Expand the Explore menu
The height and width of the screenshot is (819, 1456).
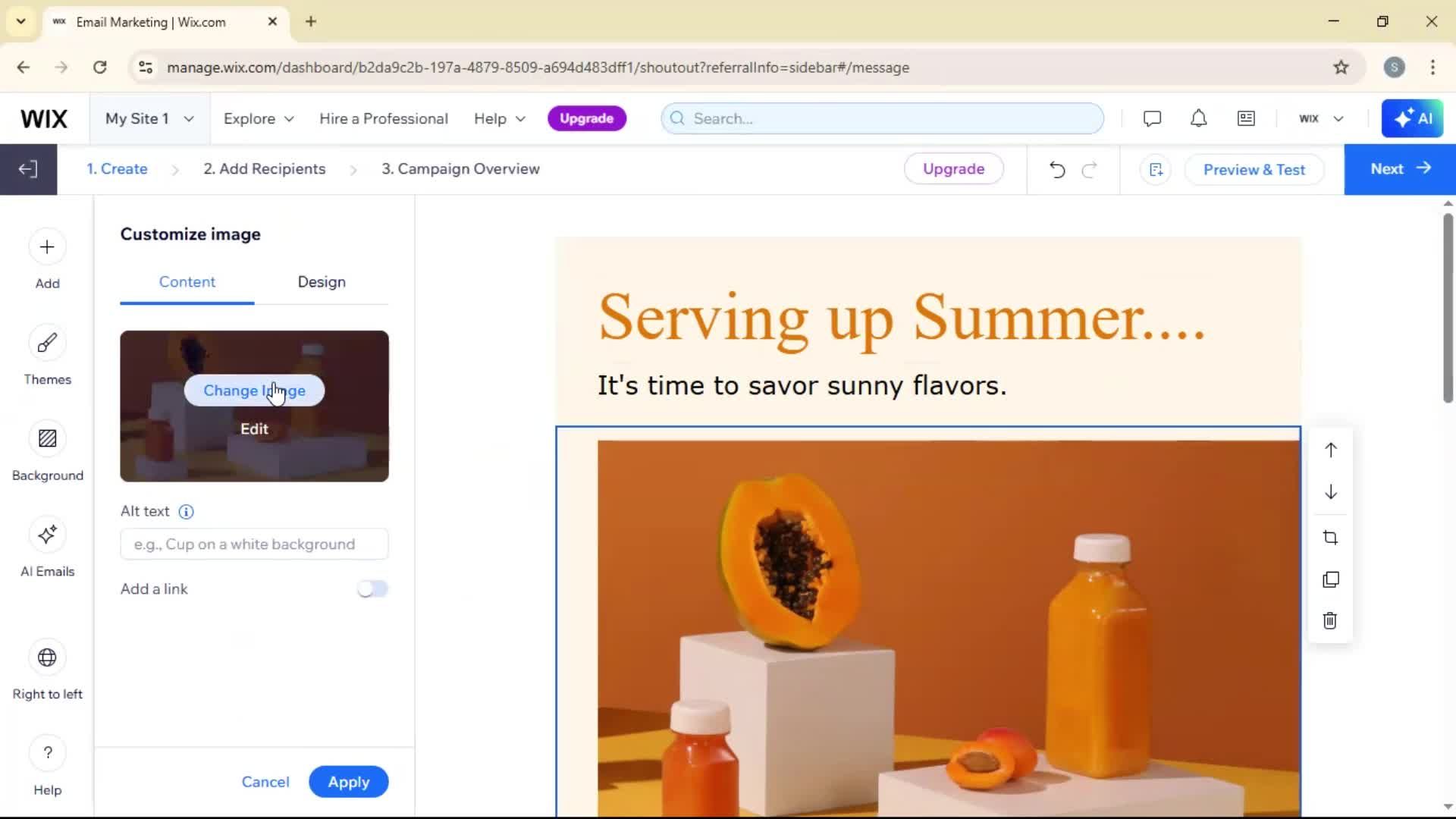(259, 118)
